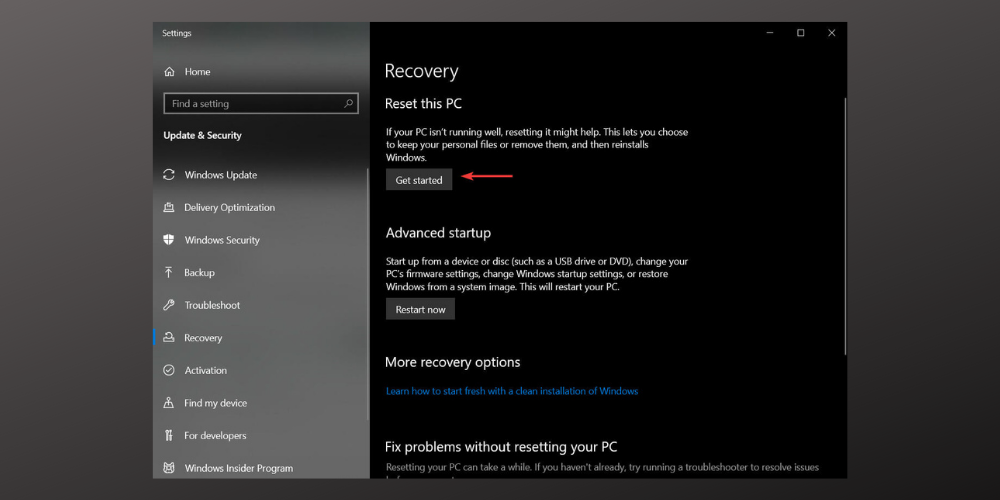
Task: Click the Troubleshoot wrench icon
Action: click(x=168, y=305)
